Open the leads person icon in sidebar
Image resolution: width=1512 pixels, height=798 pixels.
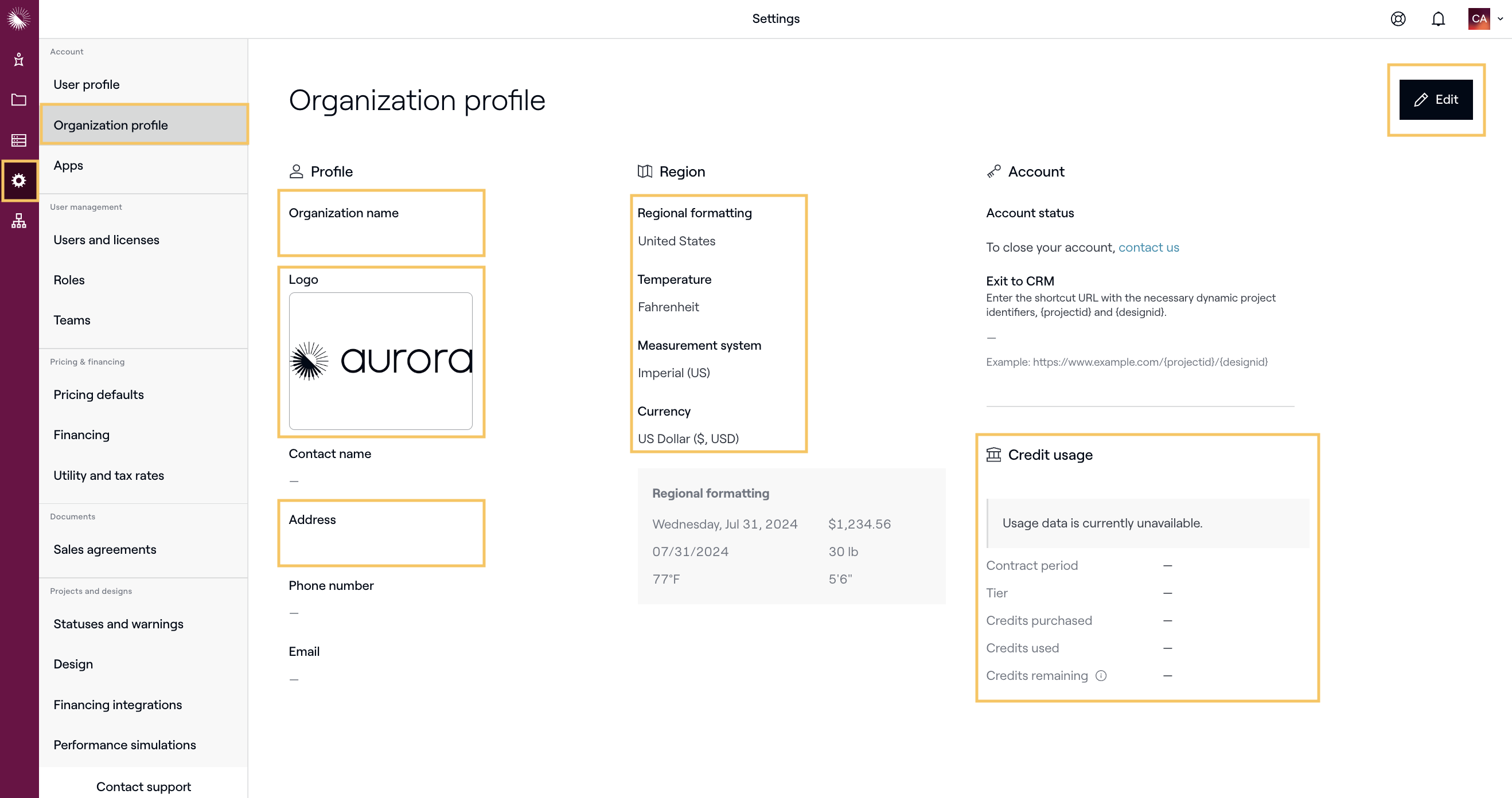click(x=19, y=59)
